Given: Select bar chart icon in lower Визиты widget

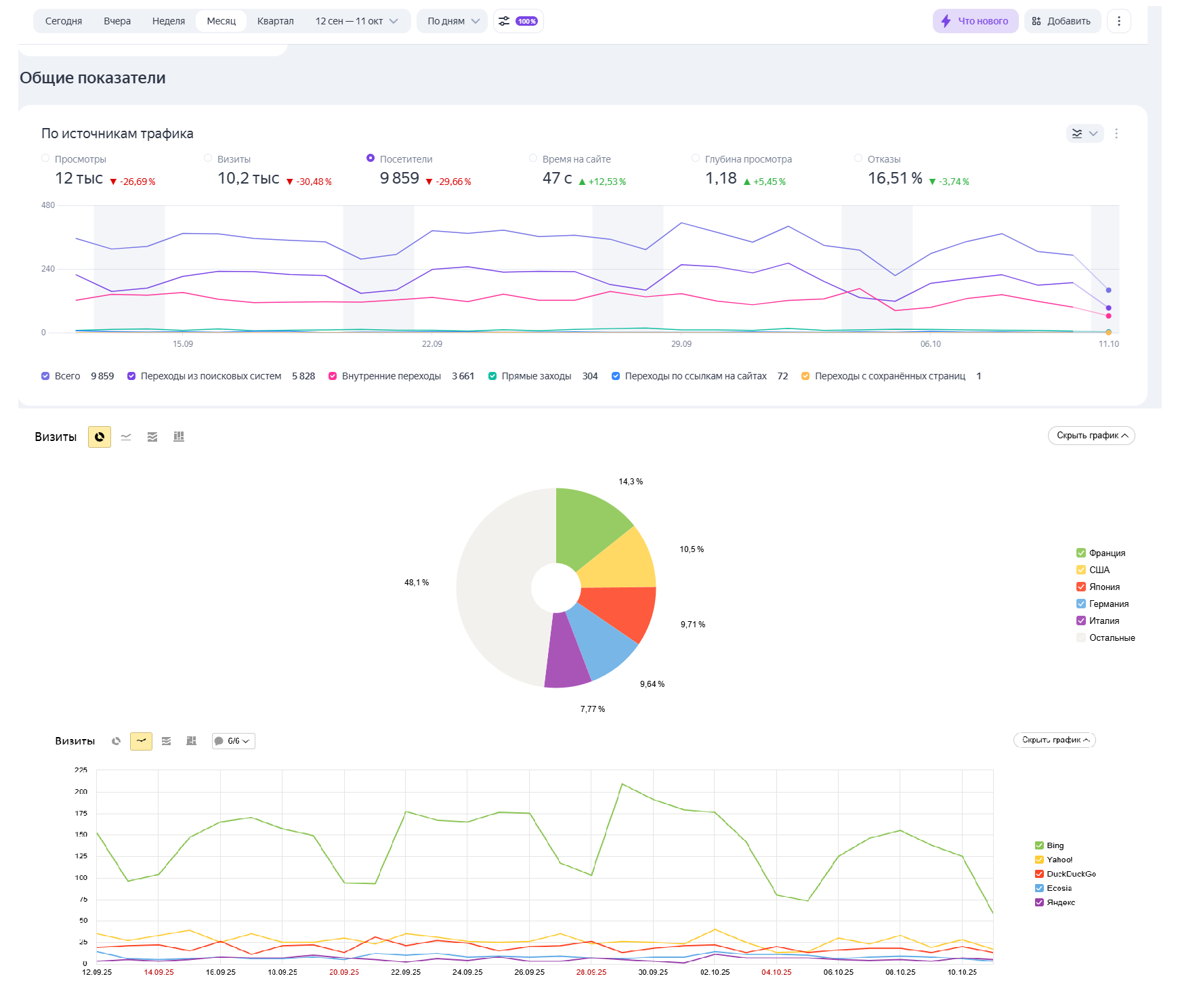Looking at the screenshot, I should [192, 741].
